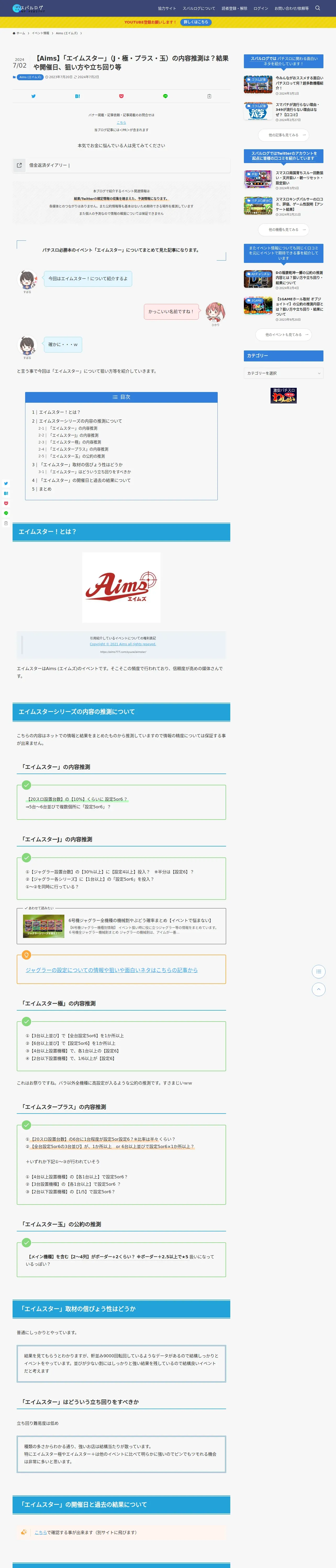This screenshot has width=336, height=1568.
Task: Share on LINE via top share bar
Action: (x=165, y=96)
